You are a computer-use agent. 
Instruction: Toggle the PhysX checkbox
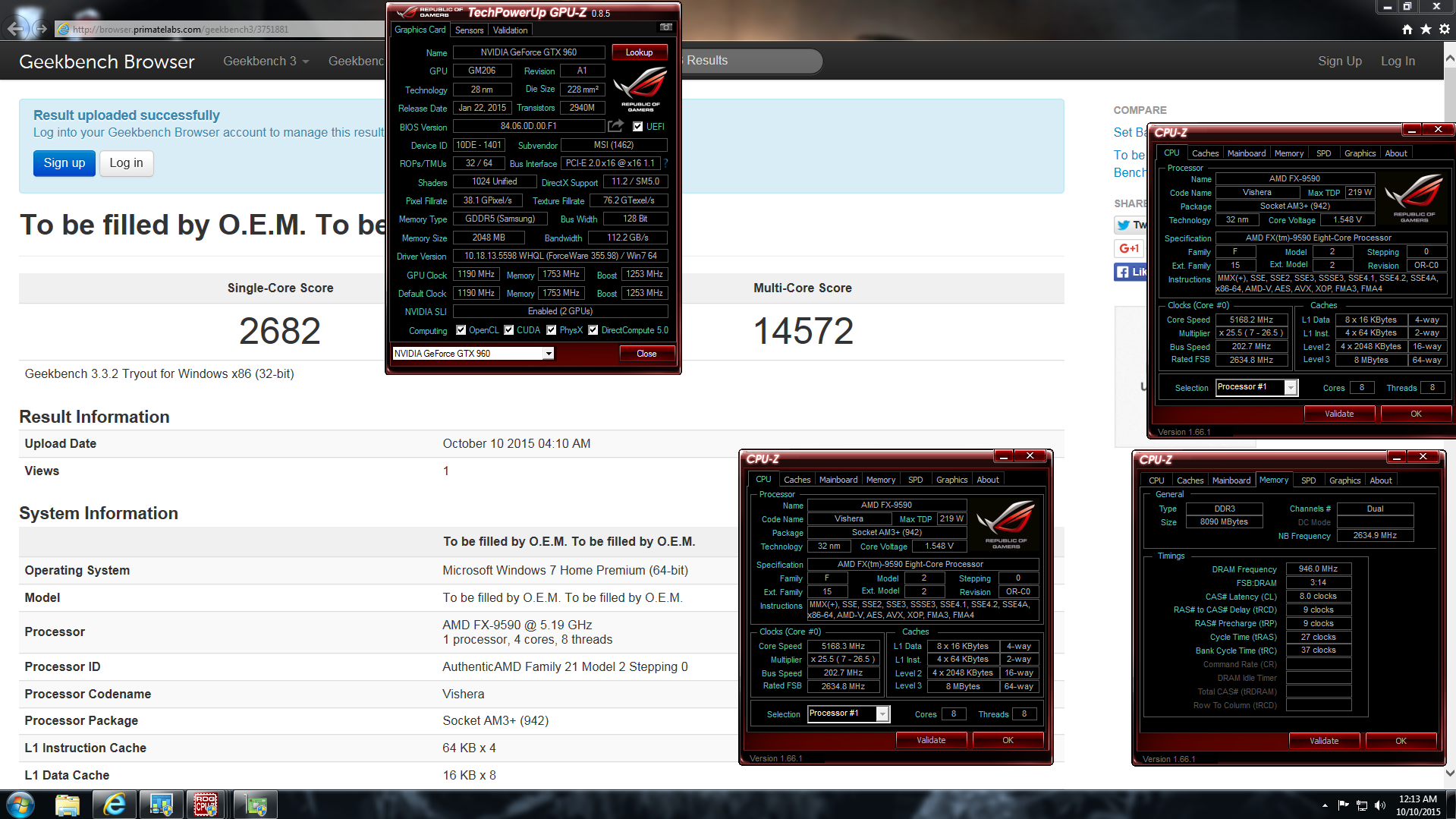pyautogui.click(x=551, y=330)
